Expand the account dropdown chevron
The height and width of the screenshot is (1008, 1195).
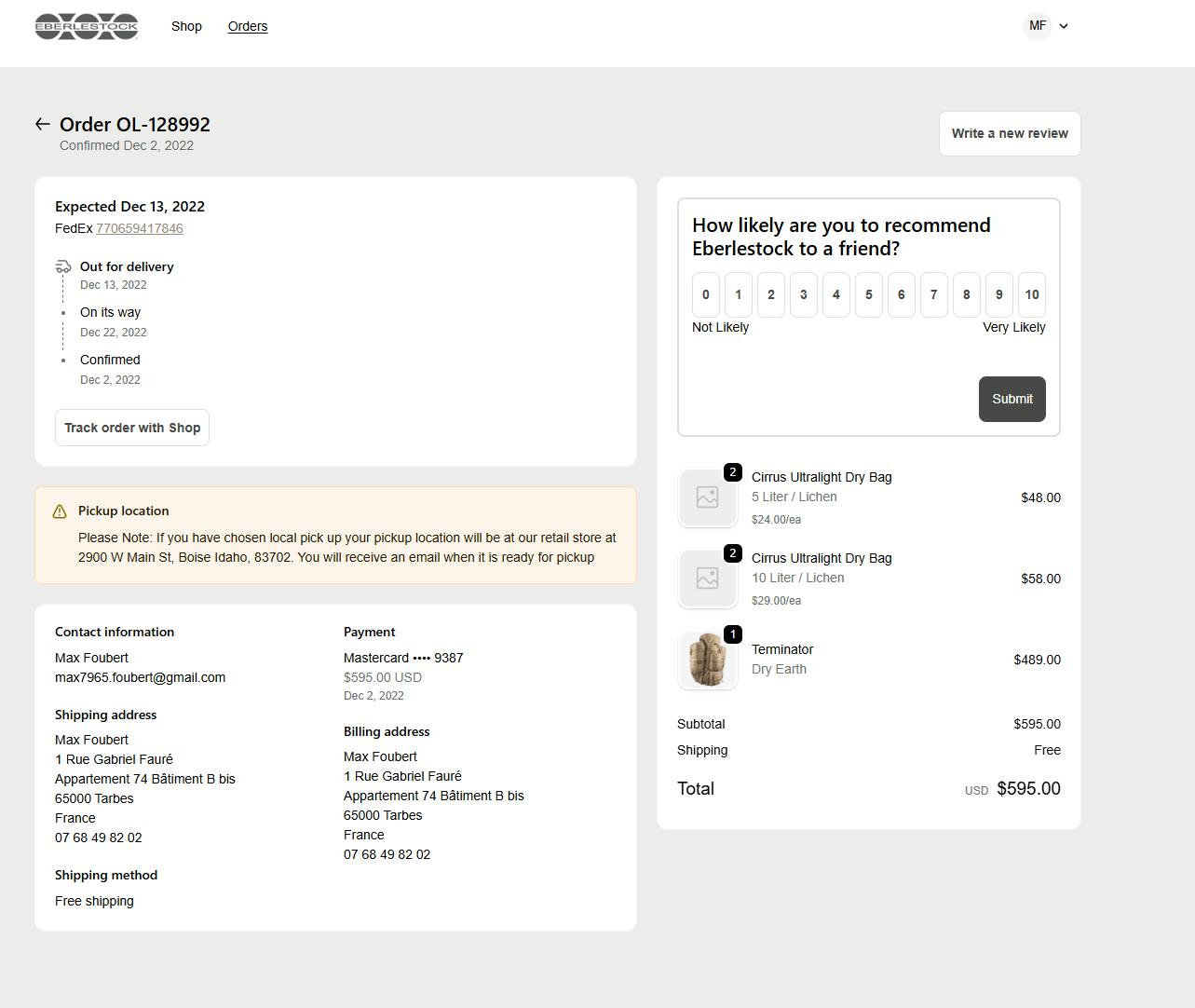pyautogui.click(x=1064, y=26)
